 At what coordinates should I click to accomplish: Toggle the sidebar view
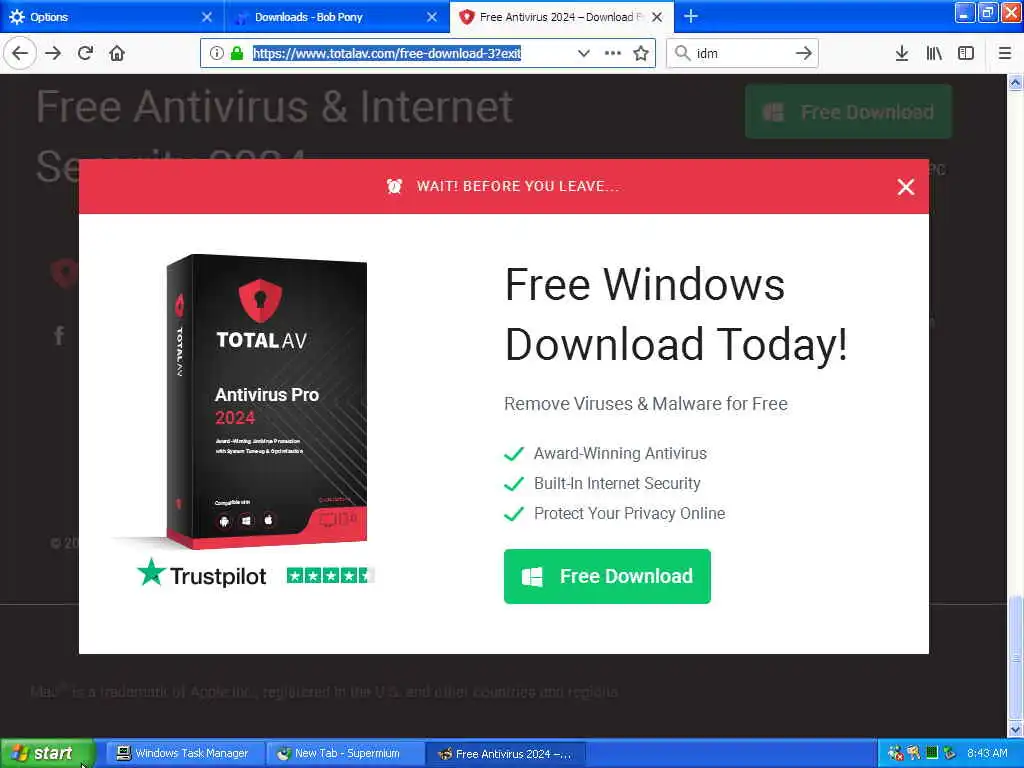tap(966, 54)
